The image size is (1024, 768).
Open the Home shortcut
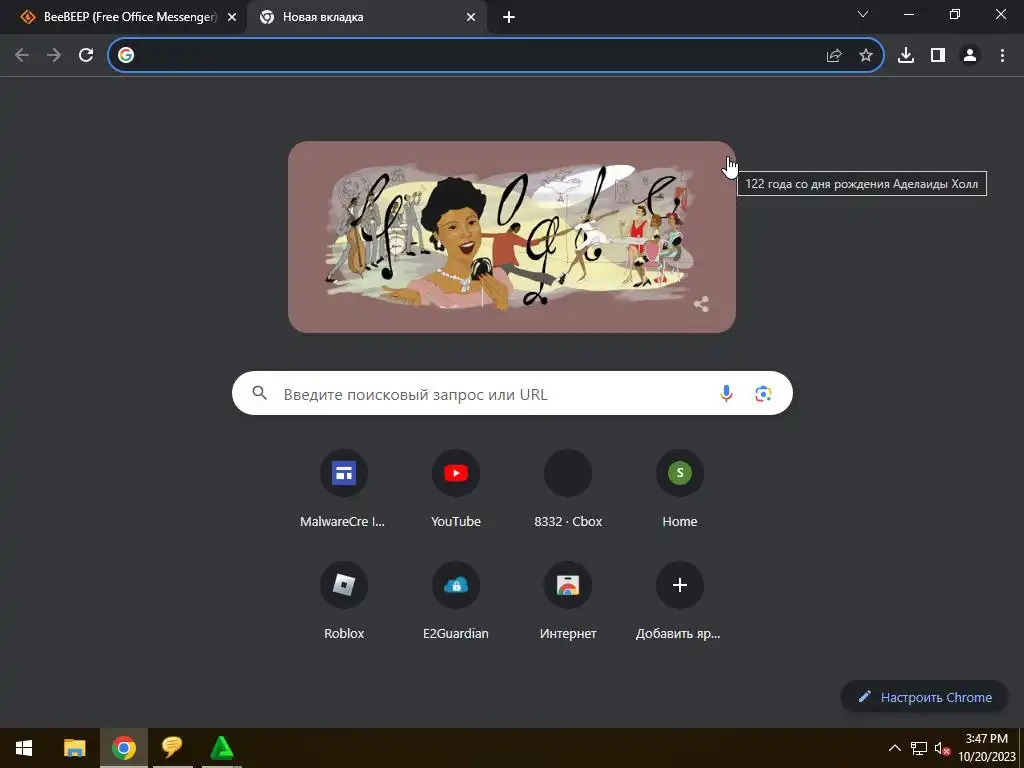(x=680, y=488)
